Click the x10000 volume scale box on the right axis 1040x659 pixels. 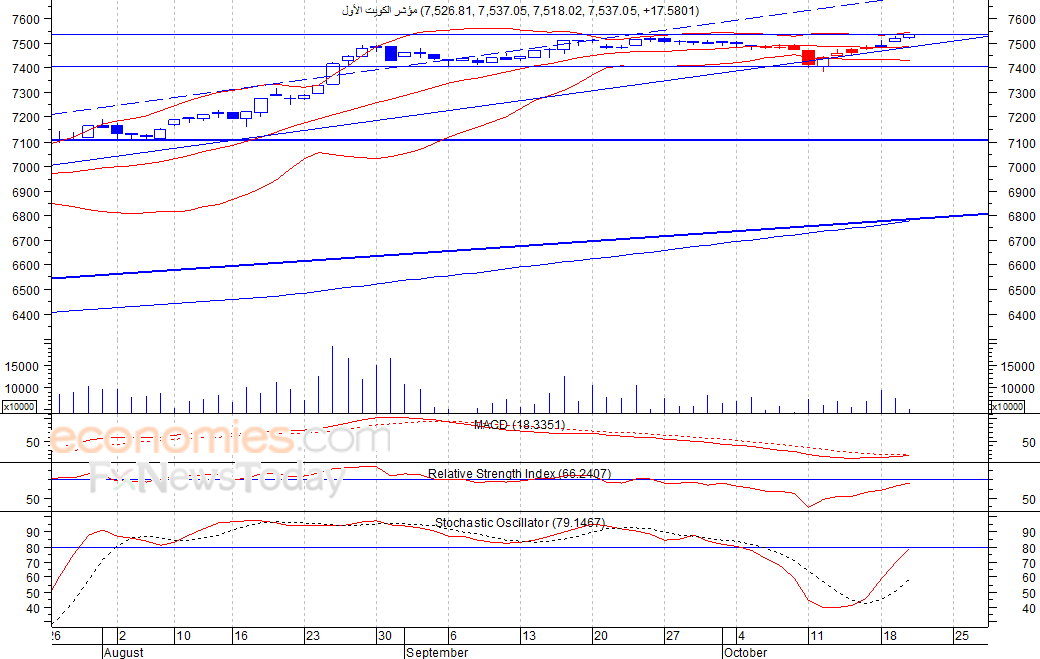click(1007, 406)
